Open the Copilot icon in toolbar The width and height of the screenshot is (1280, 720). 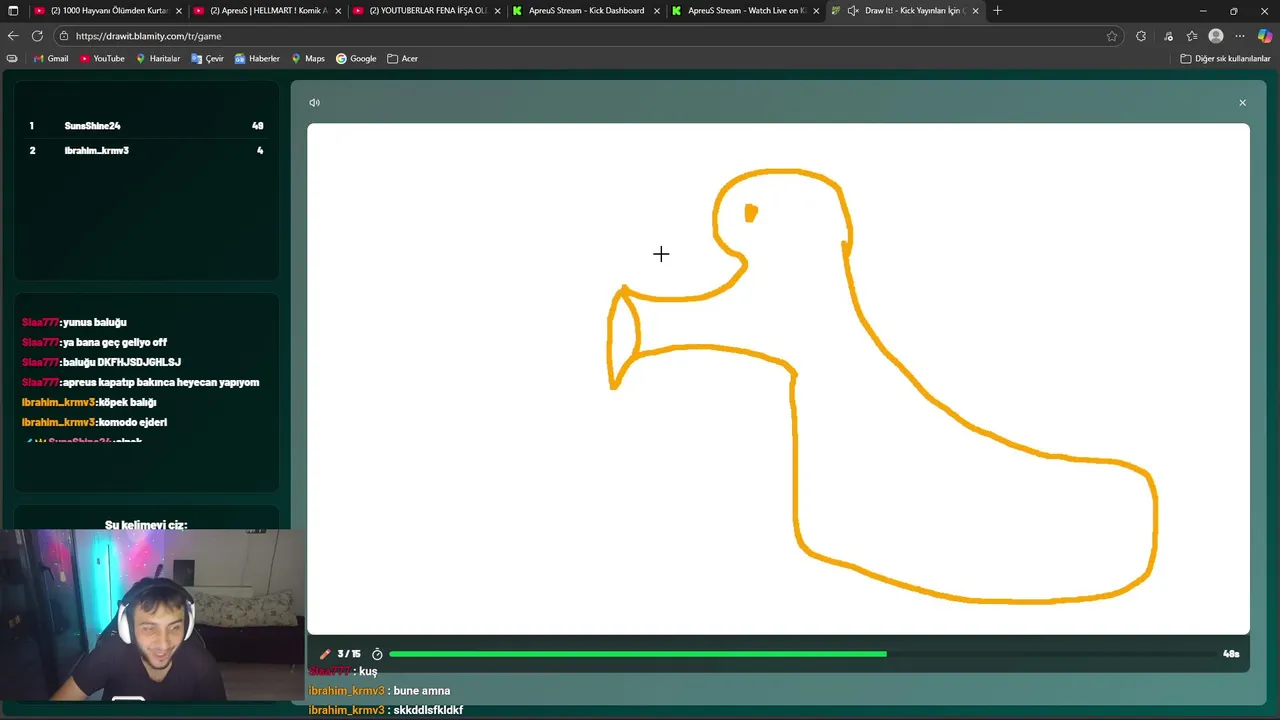[x=1265, y=36]
